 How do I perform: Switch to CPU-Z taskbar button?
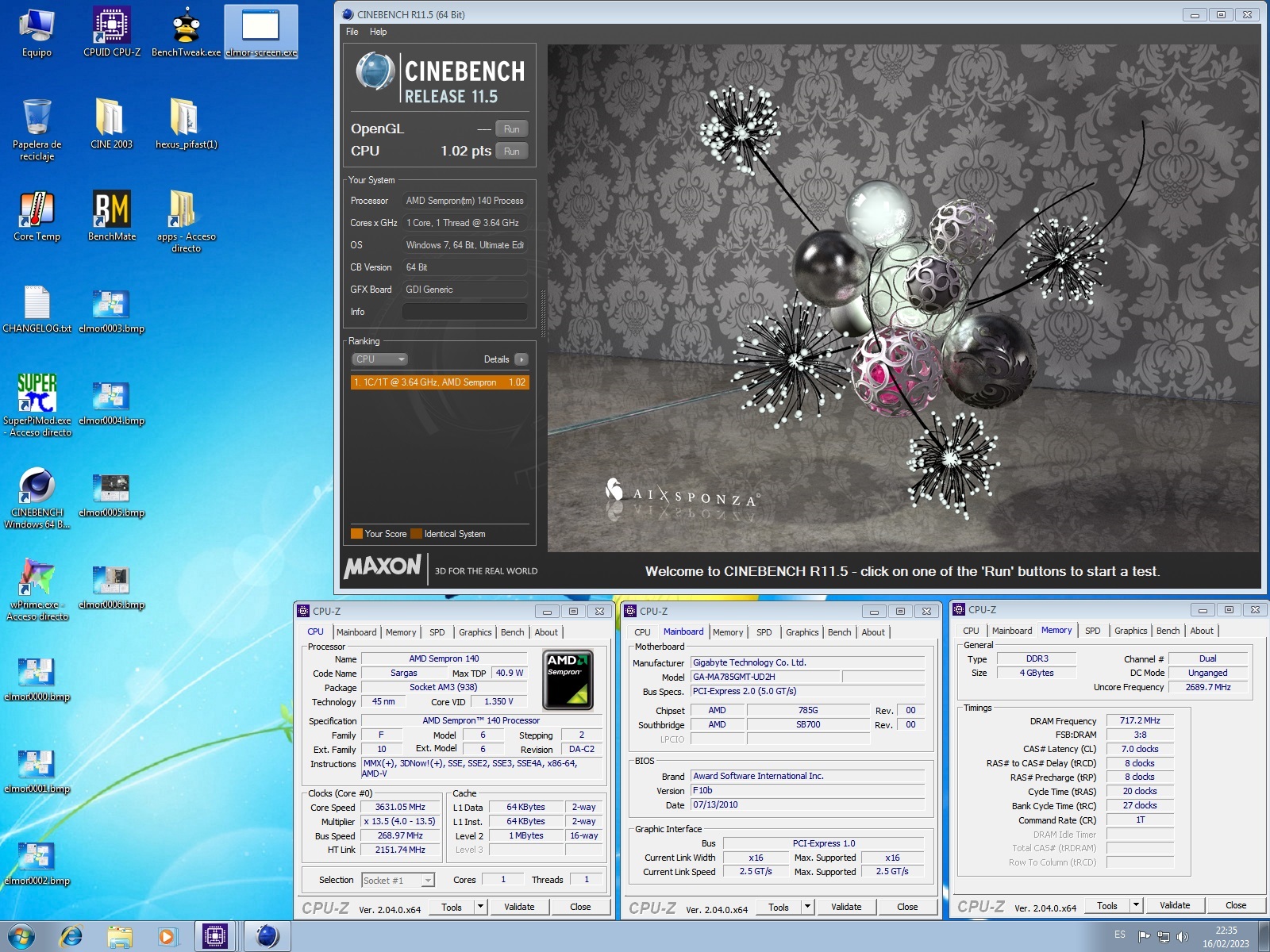[x=215, y=936]
